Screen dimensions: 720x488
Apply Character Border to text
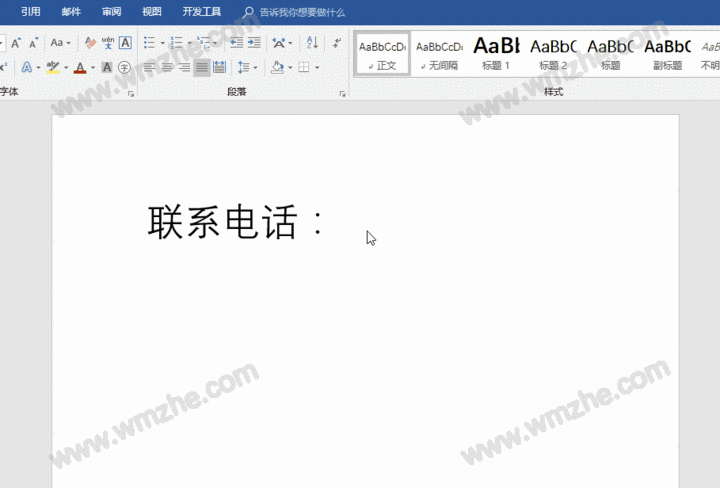pos(125,43)
